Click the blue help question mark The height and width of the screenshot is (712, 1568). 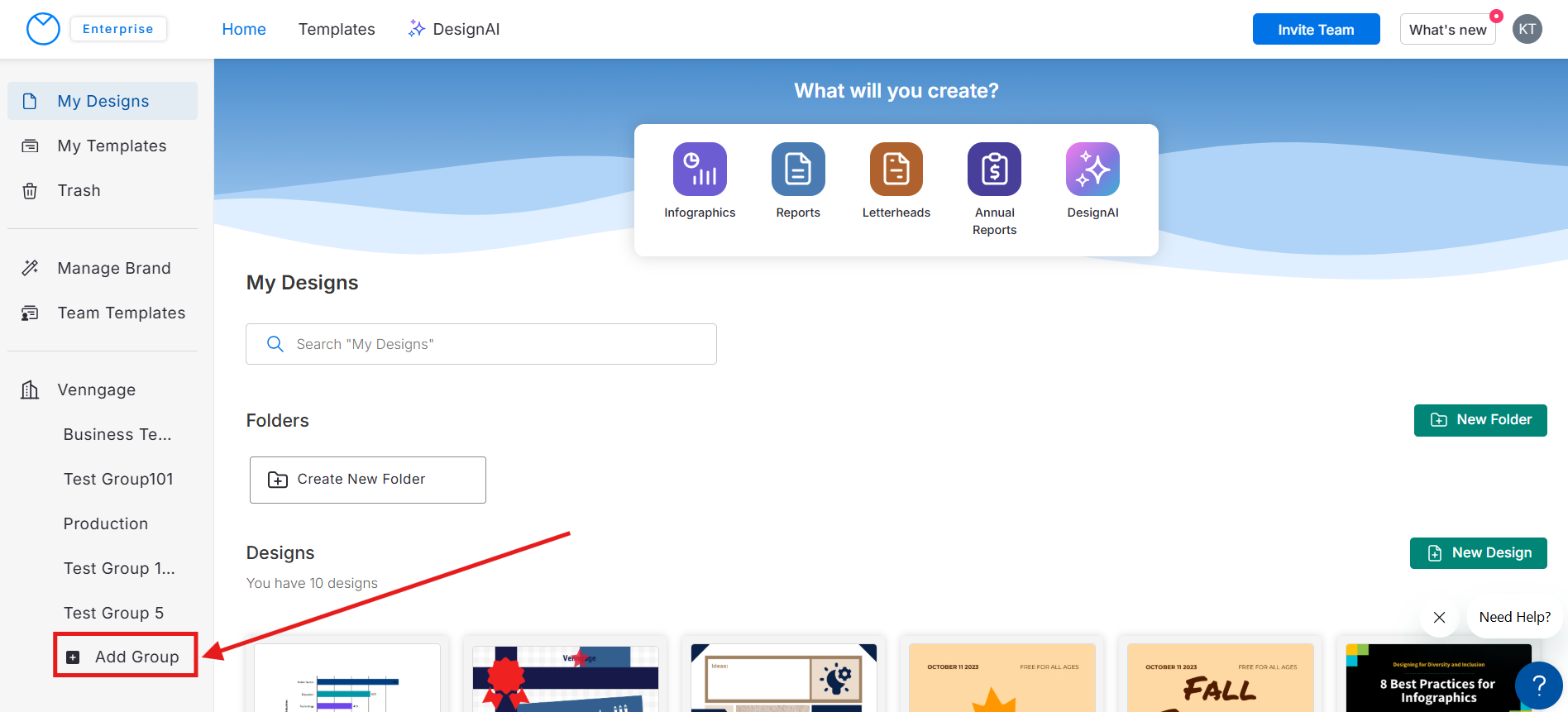point(1538,685)
